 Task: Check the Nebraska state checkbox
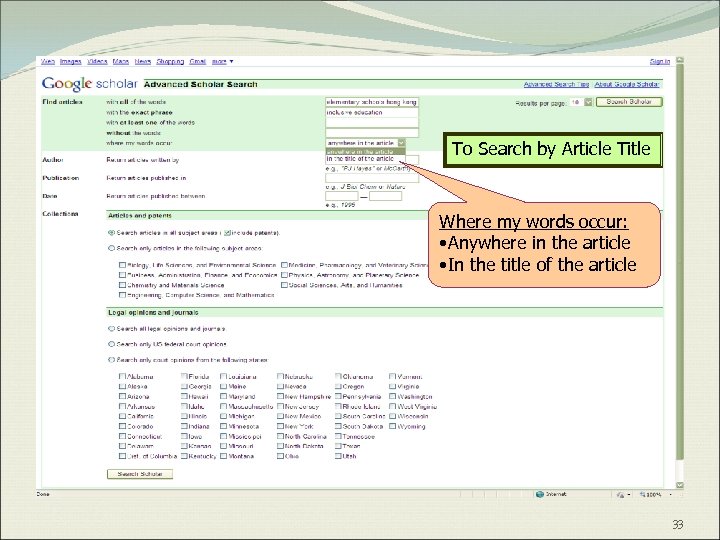280,377
